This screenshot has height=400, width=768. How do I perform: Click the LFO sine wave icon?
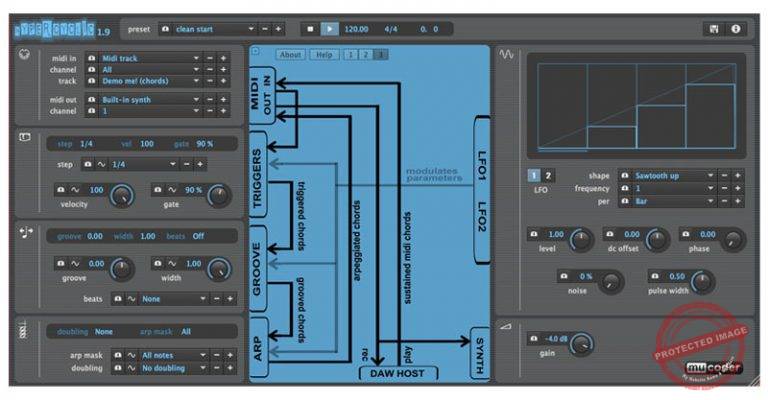point(506,54)
